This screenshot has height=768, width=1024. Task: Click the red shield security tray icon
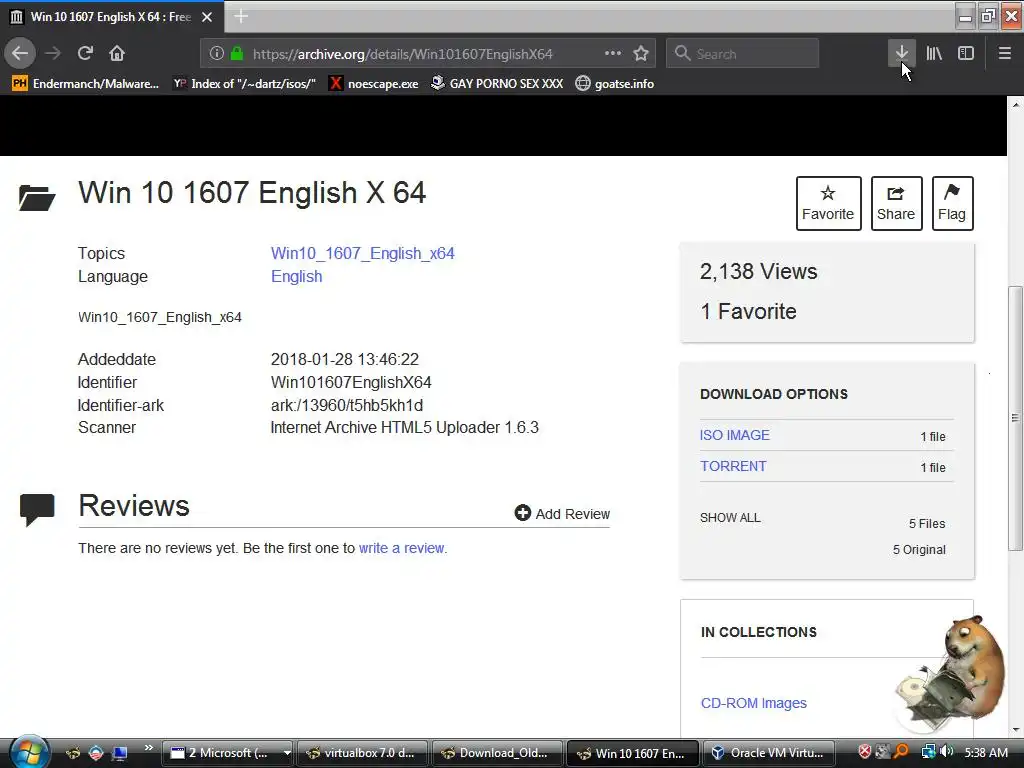[865, 752]
